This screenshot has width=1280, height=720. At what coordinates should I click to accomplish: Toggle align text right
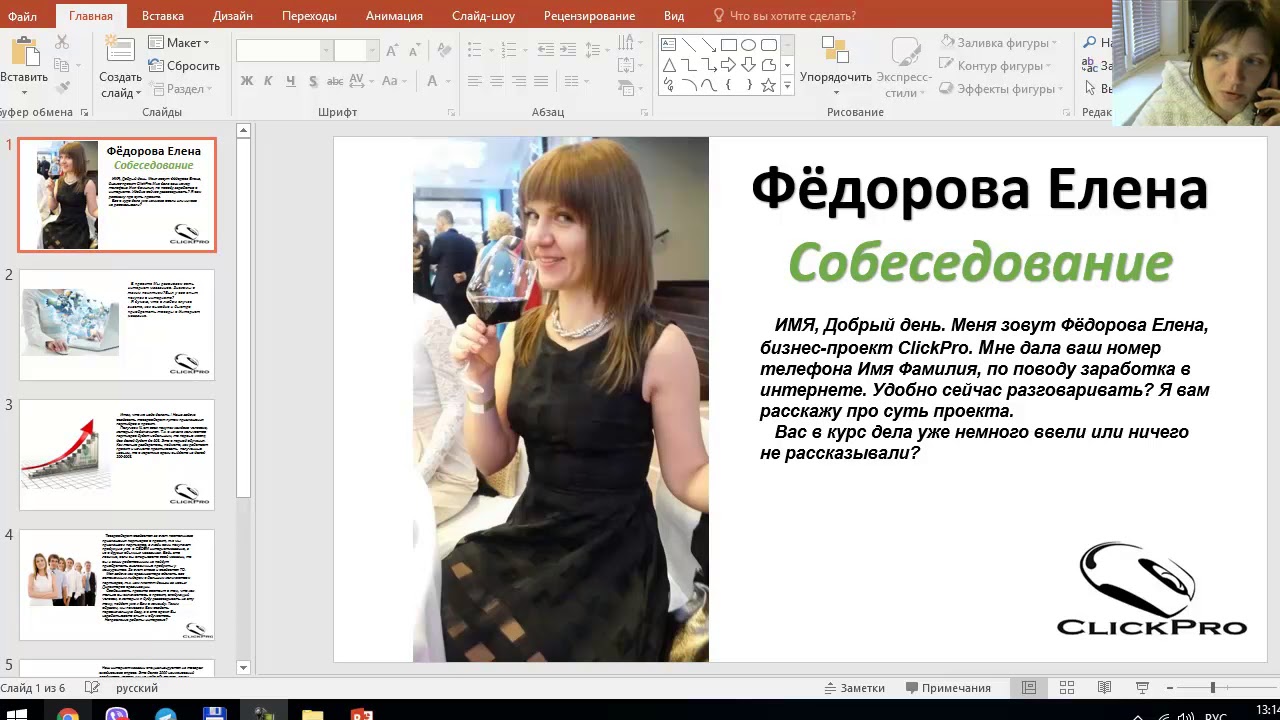pos(519,81)
